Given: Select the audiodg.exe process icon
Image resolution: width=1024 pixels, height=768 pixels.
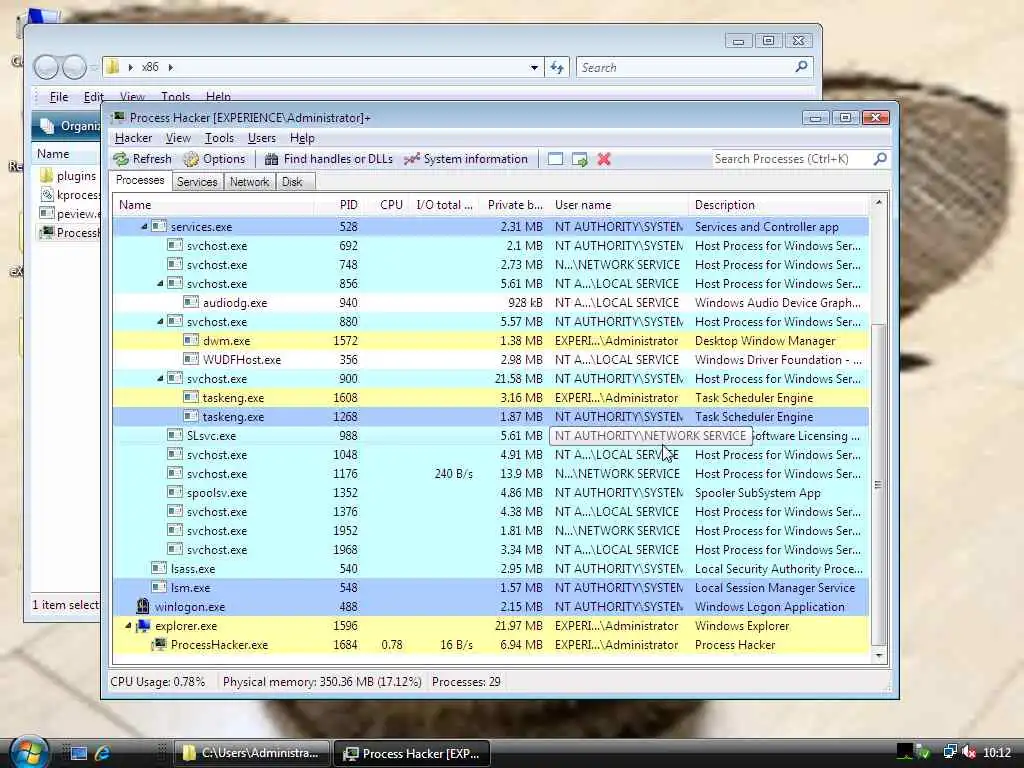Looking at the screenshot, I should tap(191, 302).
